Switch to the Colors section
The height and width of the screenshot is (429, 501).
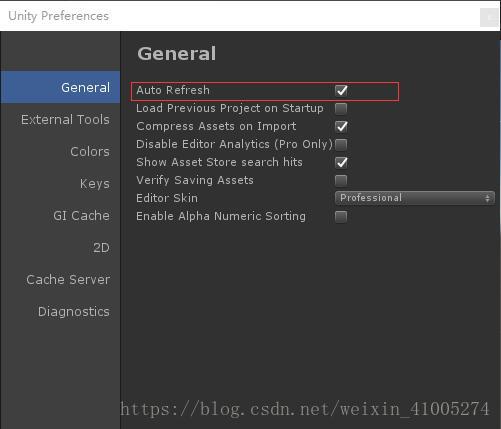60,151
